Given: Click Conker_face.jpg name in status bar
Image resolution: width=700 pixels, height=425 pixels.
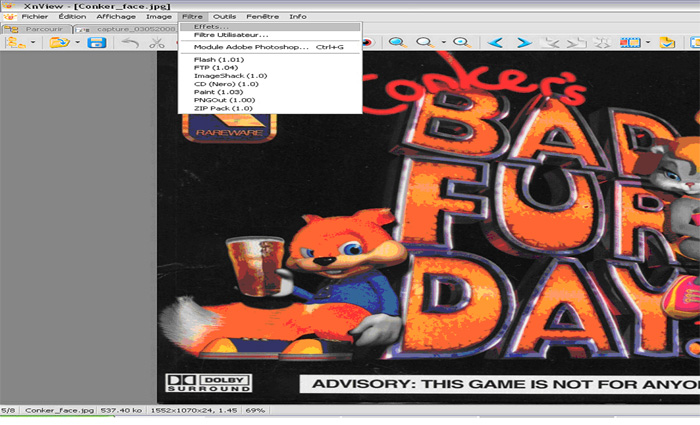Looking at the screenshot, I should 59,410.
